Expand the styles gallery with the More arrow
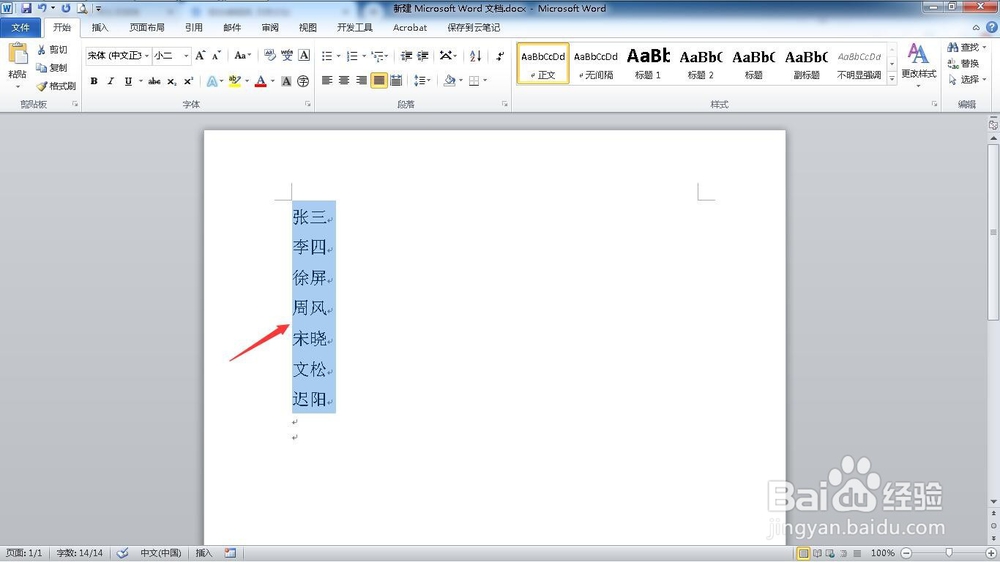Viewport: 1000px width, 562px height. [x=892, y=77]
